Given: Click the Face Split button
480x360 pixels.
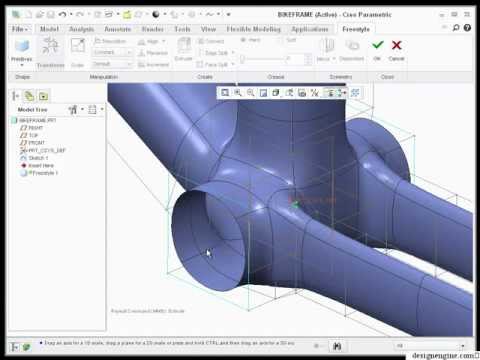Looking at the screenshot, I should (212, 64).
